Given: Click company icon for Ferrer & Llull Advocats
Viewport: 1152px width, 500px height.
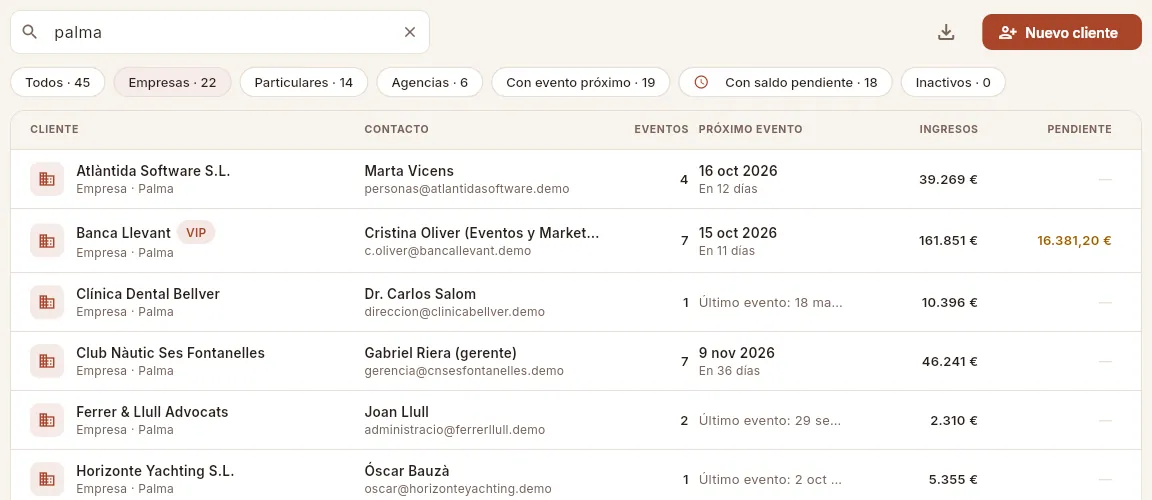Looking at the screenshot, I should (47, 420).
